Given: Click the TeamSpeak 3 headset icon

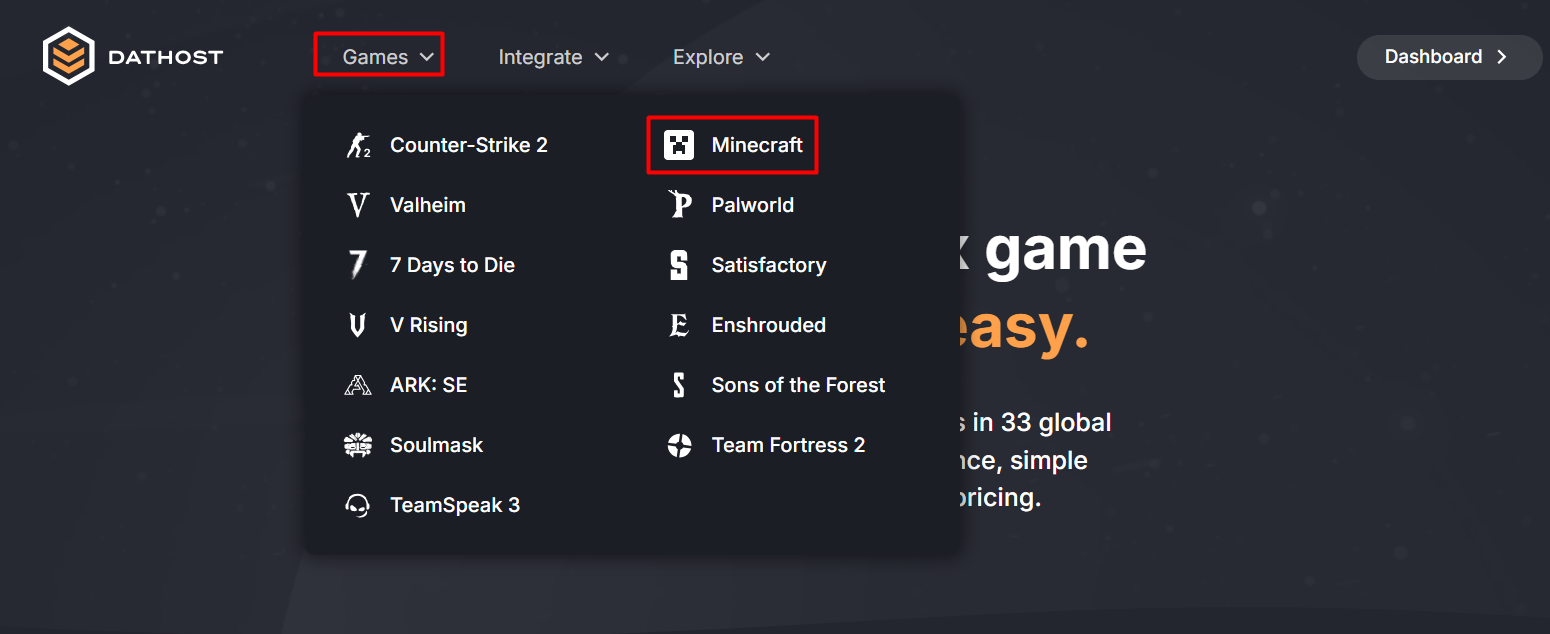Looking at the screenshot, I should click(x=358, y=505).
